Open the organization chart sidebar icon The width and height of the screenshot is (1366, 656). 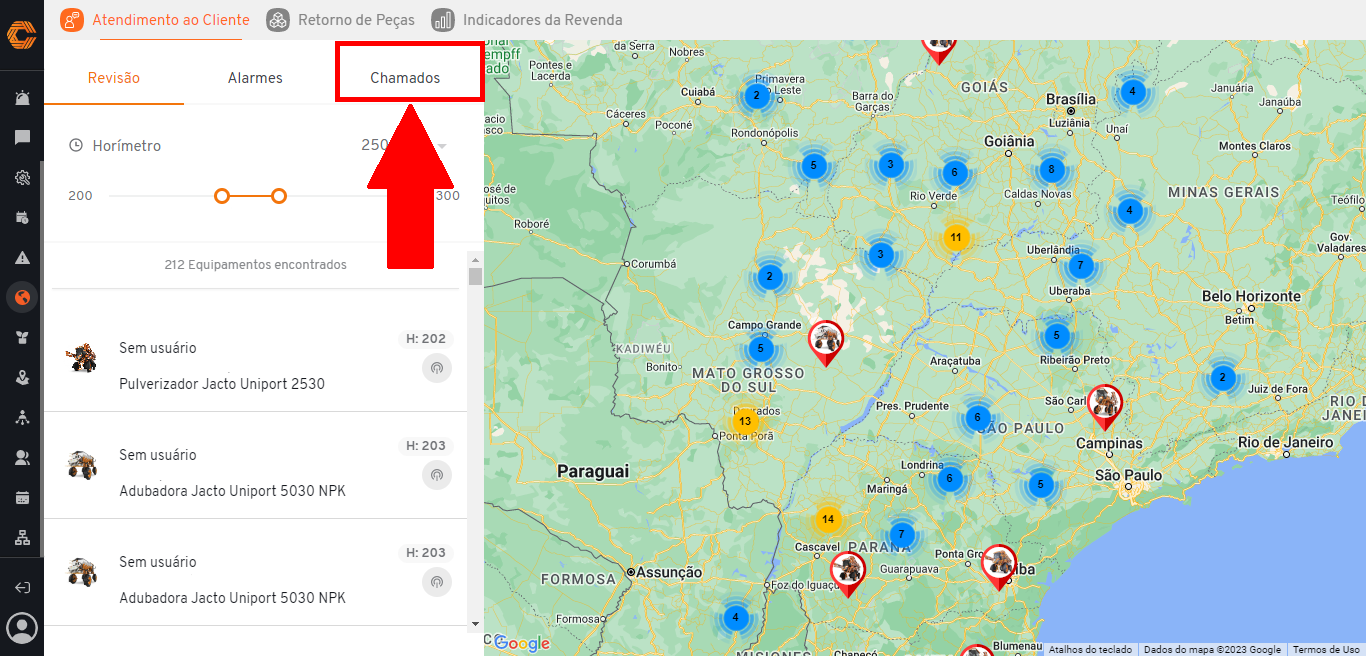click(22, 537)
